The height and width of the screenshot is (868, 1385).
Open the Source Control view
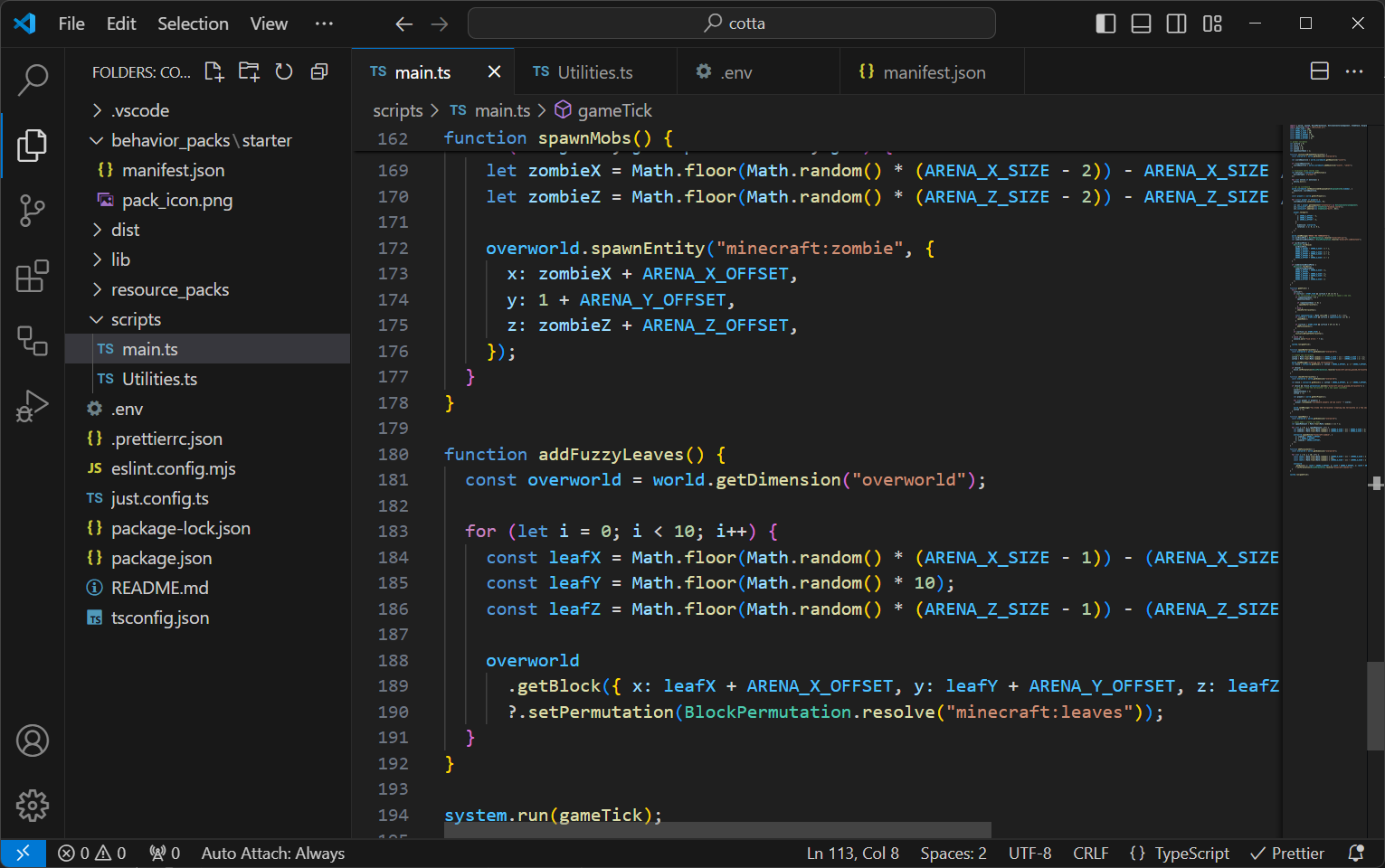[33, 210]
